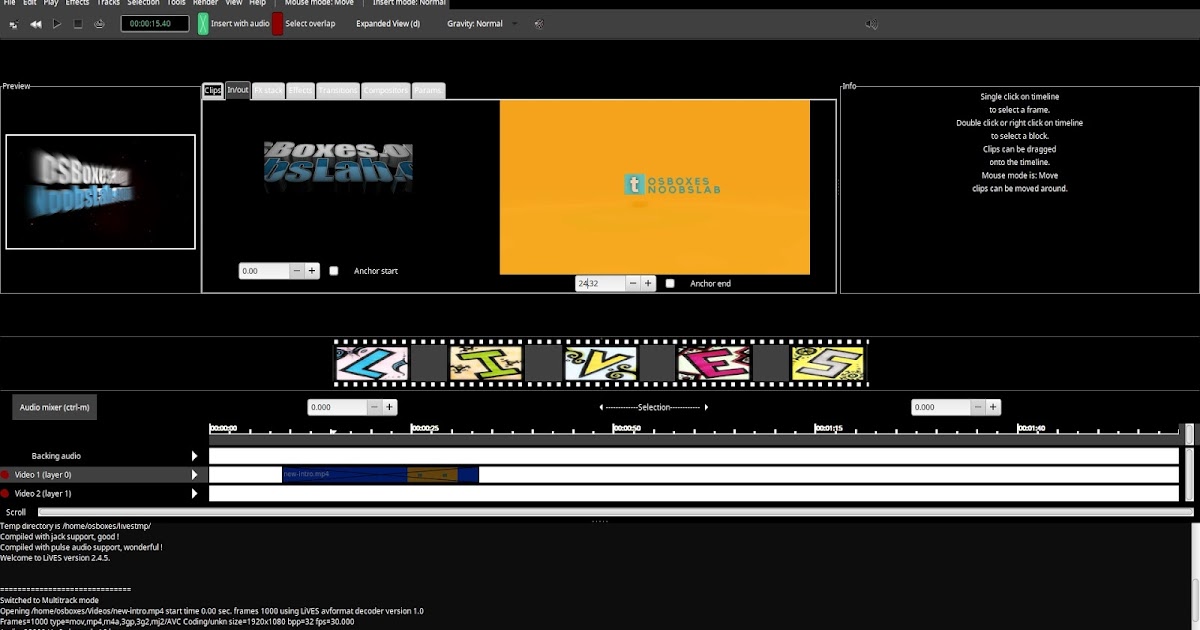This screenshot has height=630, width=1200.
Task: Toggle red selector dot for Video 1
Action: click(5, 475)
